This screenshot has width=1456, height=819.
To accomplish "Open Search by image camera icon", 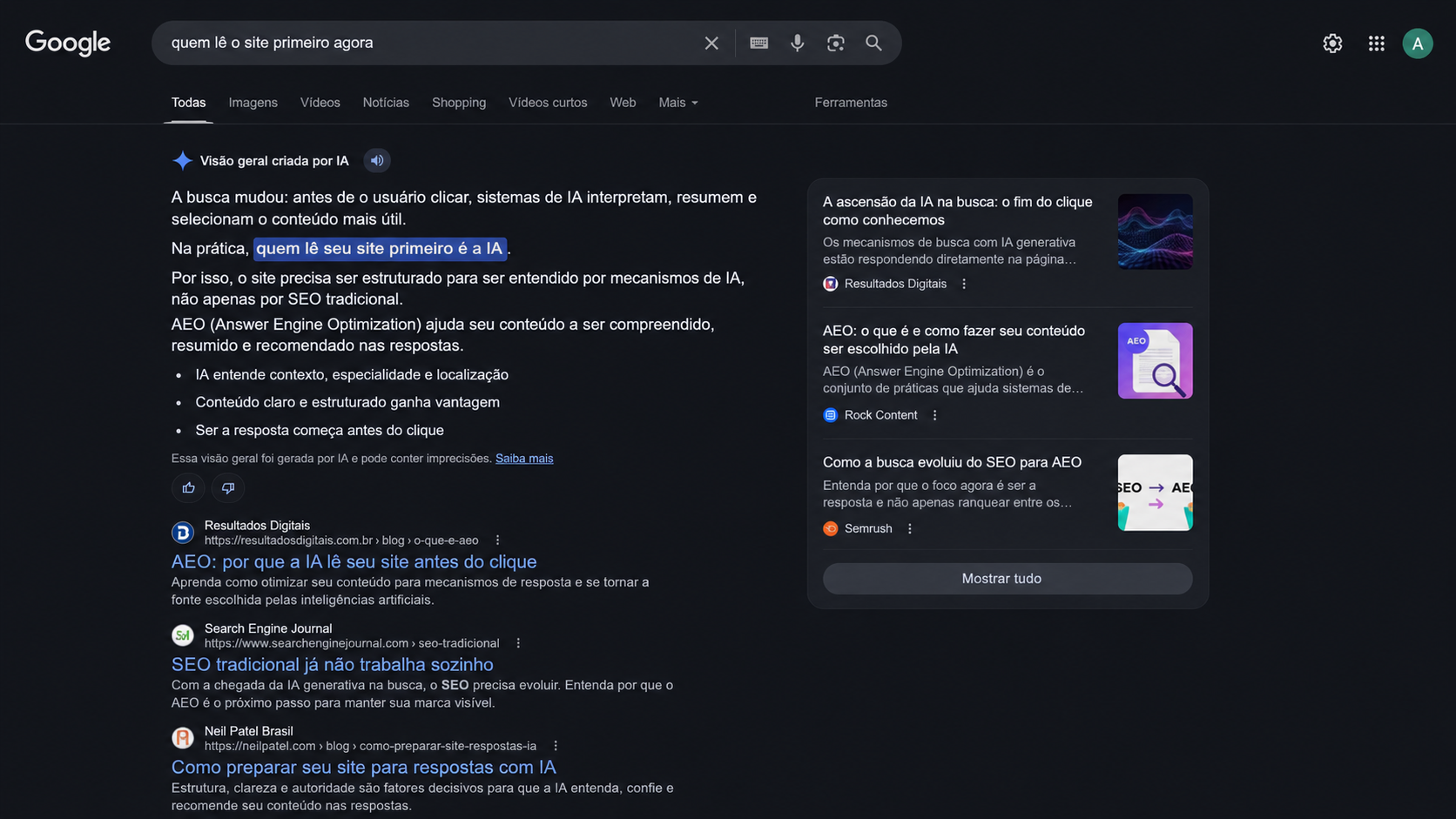I will 835,43.
